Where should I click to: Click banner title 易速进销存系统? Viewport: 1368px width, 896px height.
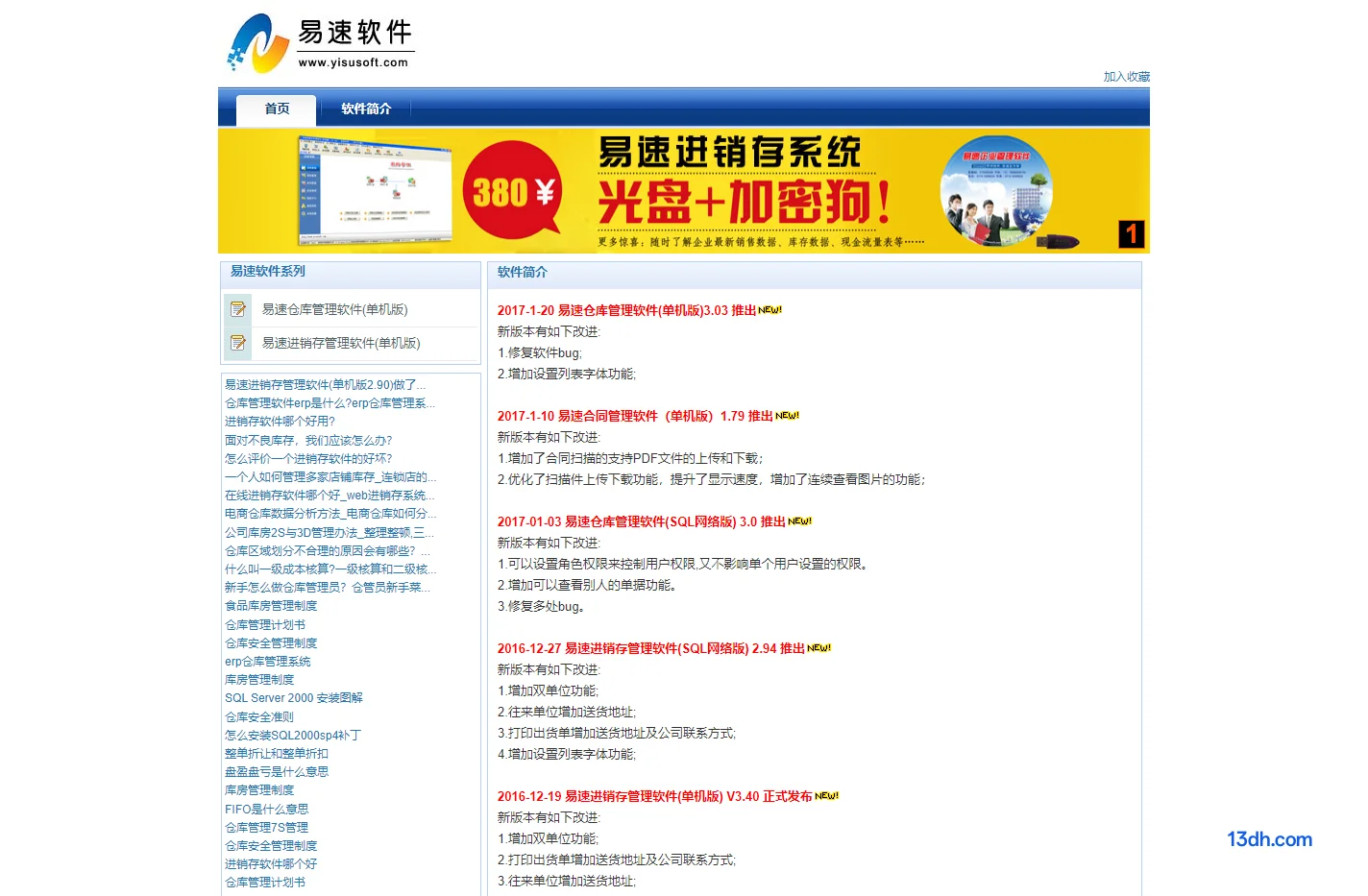click(x=729, y=152)
